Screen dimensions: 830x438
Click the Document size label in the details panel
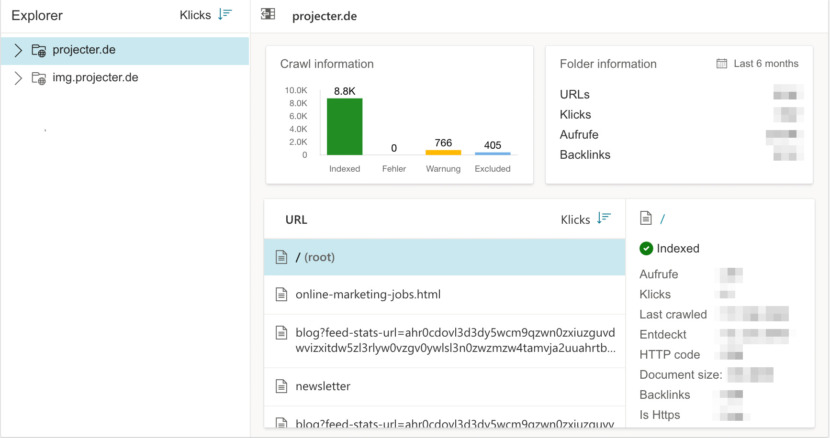tap(681, 374)
